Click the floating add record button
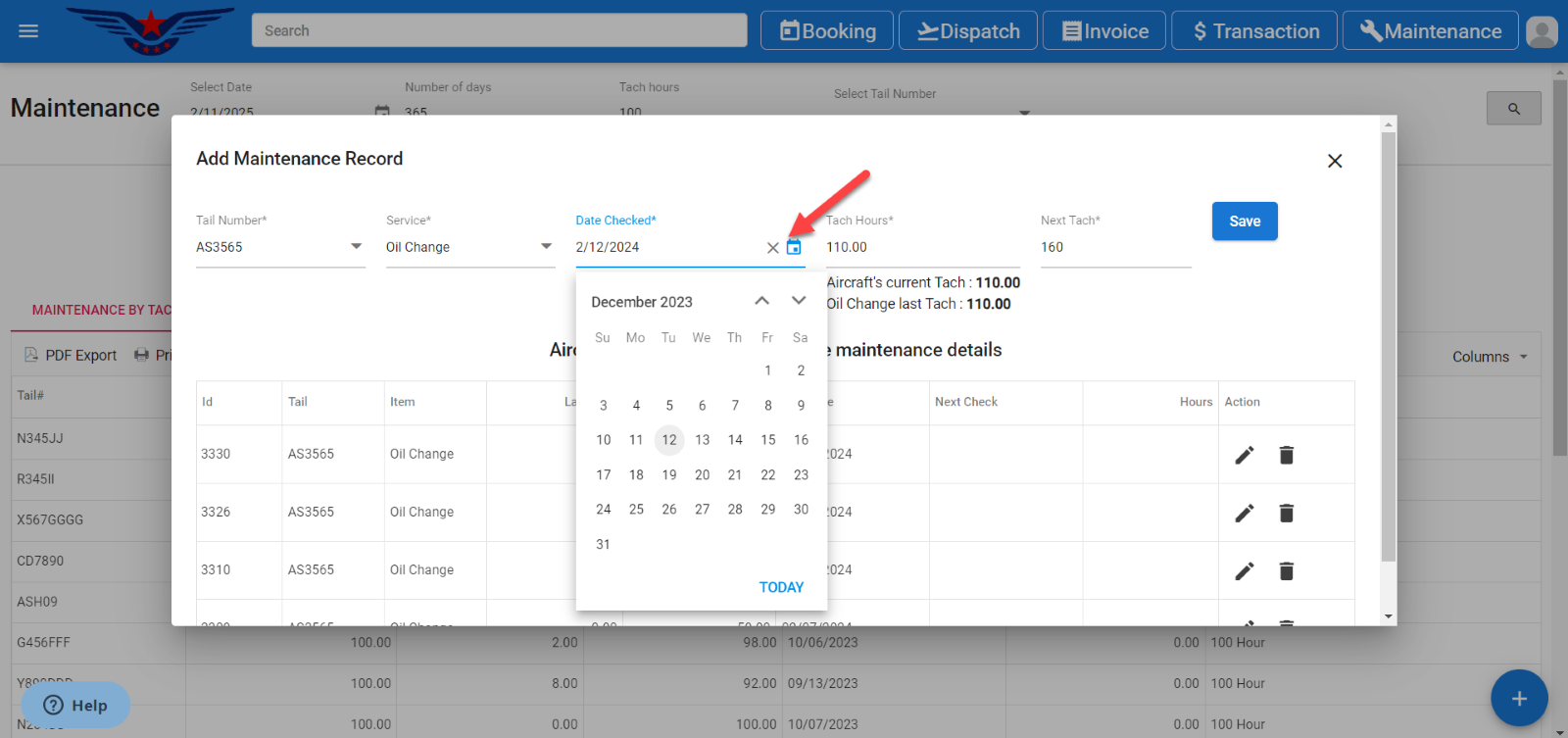Screen dimensions: 1568x738 (x=1518, y=698)
